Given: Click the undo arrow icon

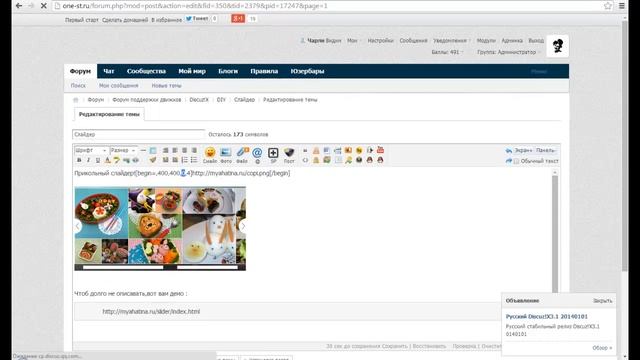Looking at the screenshot, I should point(509,151).
